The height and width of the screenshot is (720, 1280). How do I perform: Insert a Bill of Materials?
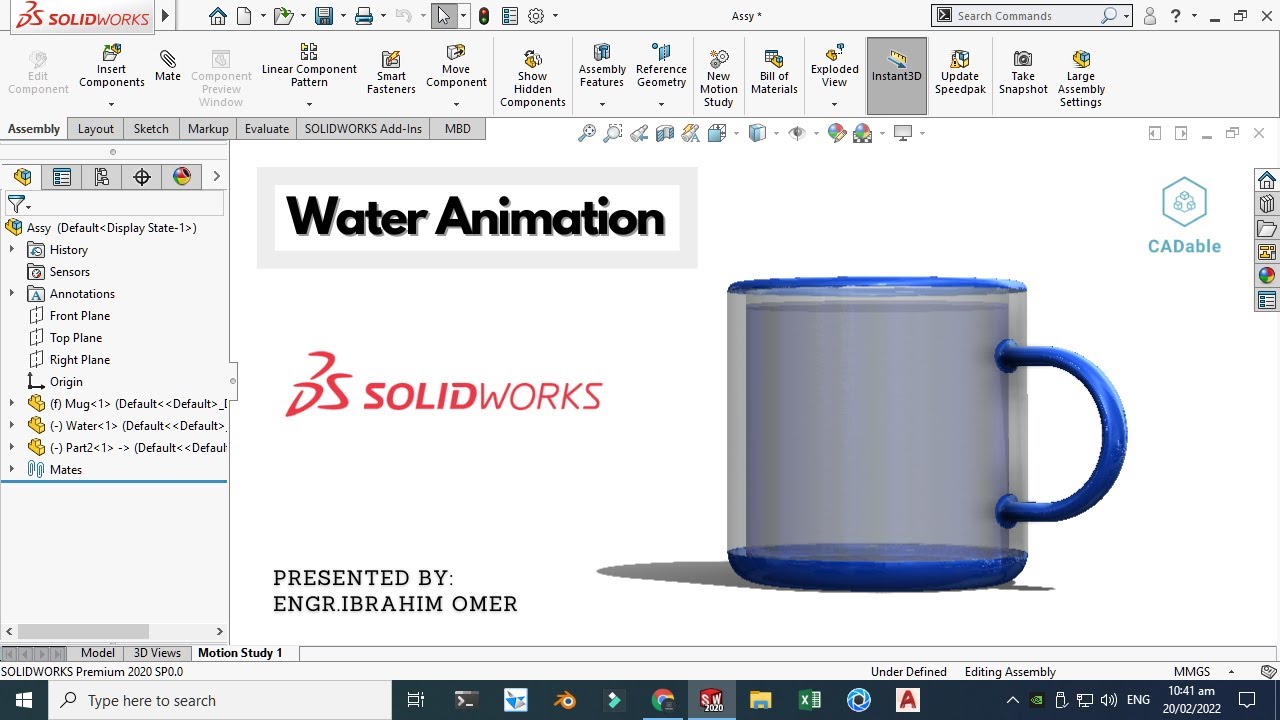pos(774,72)
